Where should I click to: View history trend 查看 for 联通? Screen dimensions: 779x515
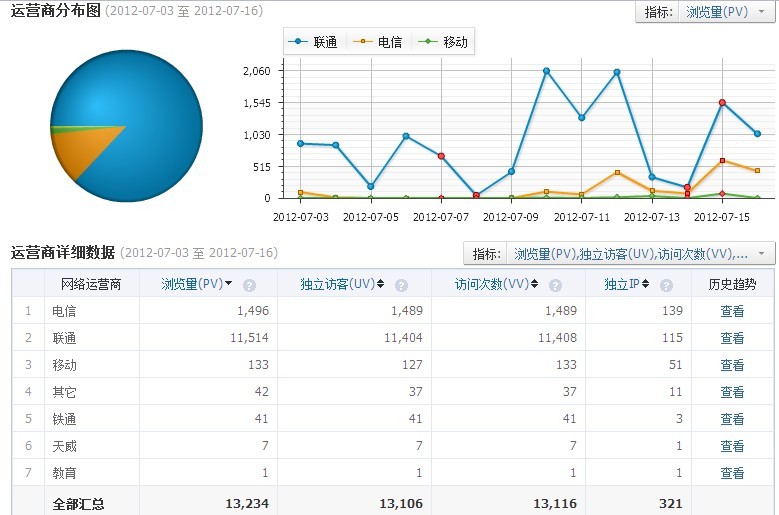[x=732, y=338]
